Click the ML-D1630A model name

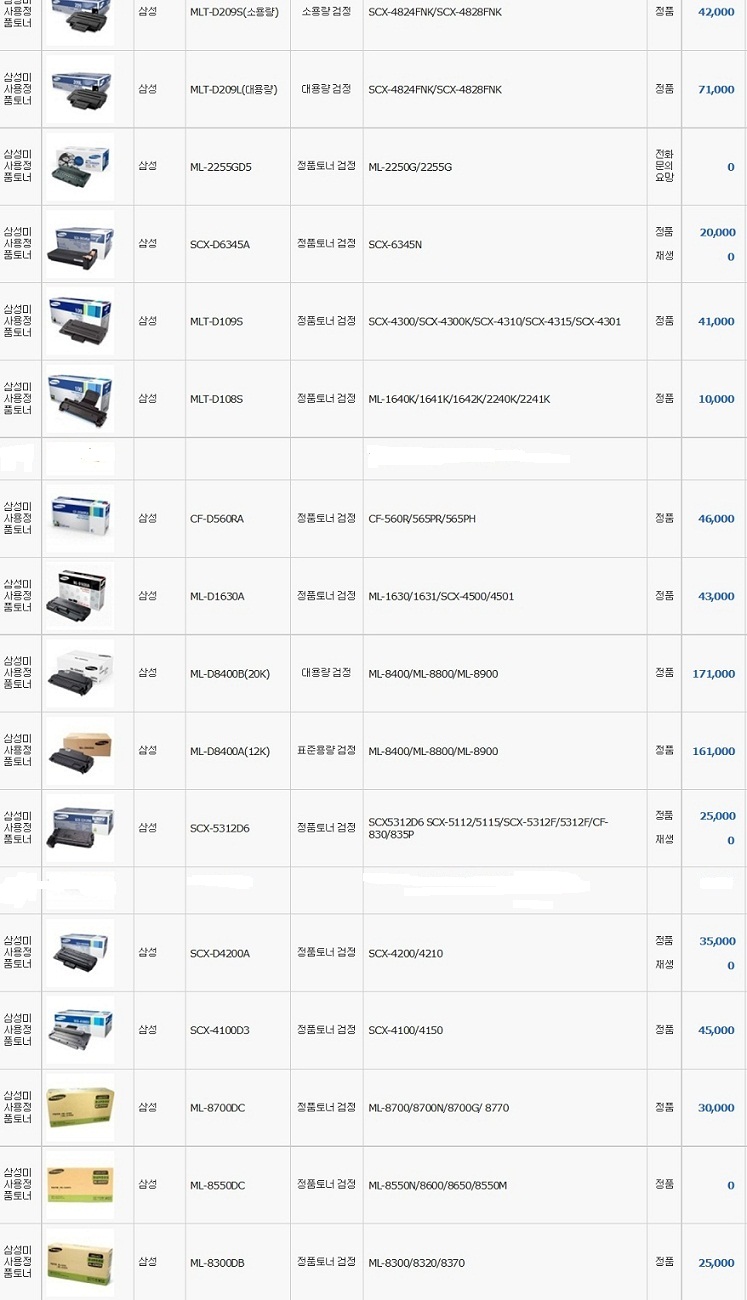(x=217, y=596)
